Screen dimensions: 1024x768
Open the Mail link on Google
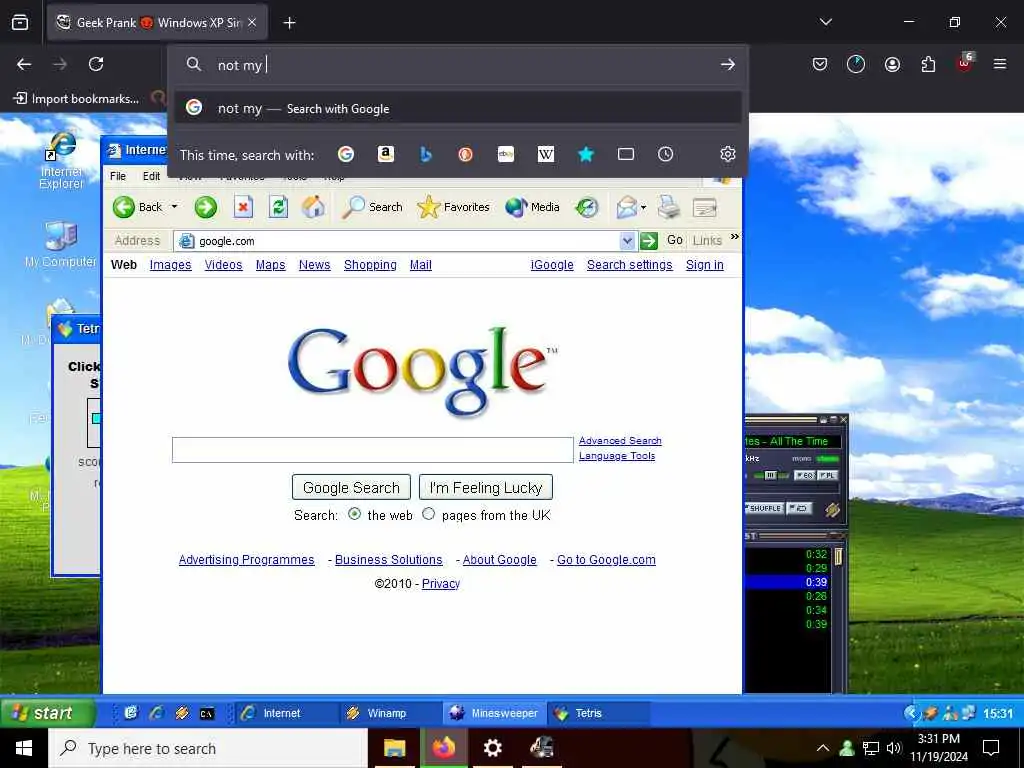tap(421, 264)
